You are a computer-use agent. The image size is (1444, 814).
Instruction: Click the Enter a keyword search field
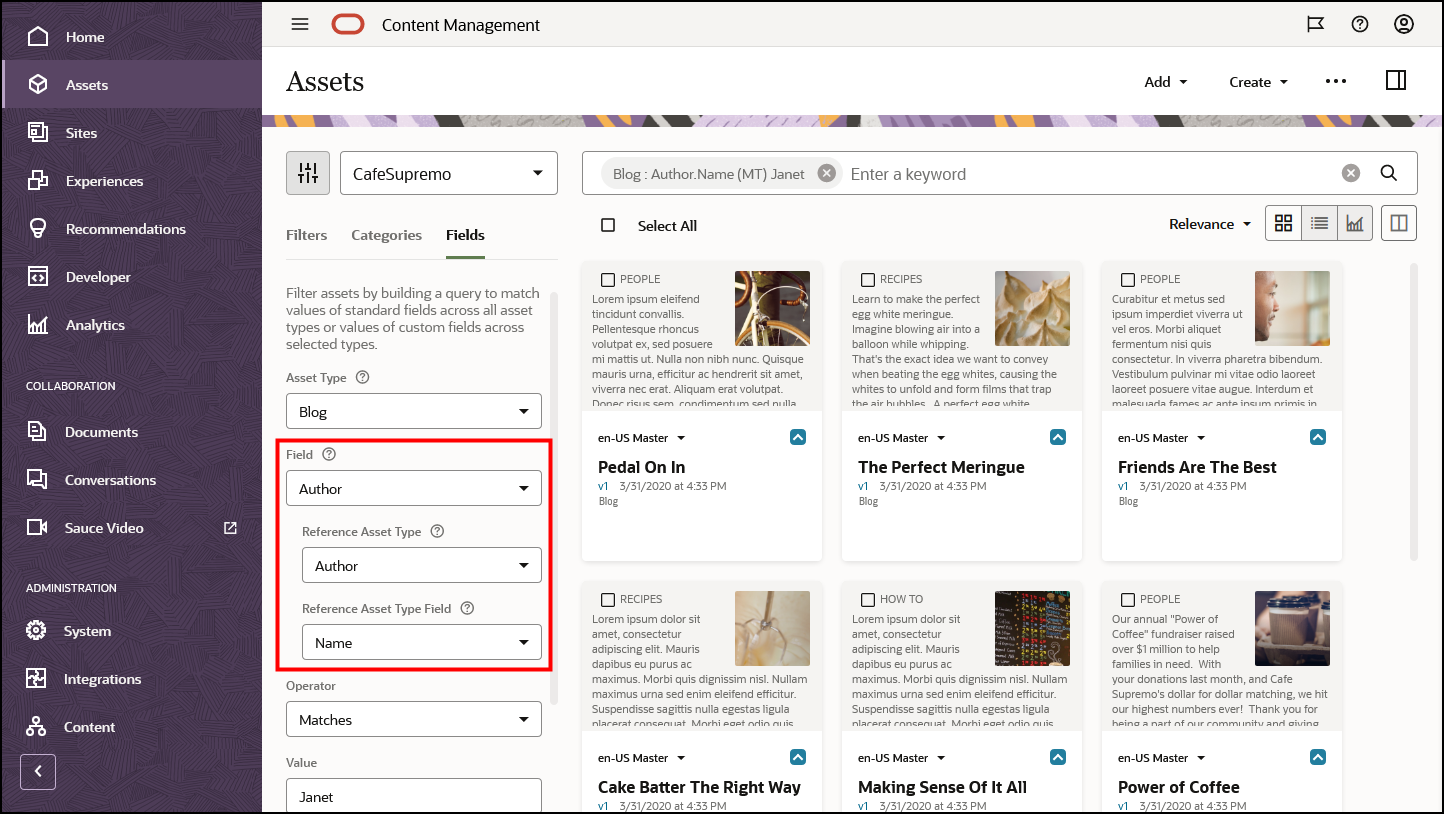pos(1080,174)
